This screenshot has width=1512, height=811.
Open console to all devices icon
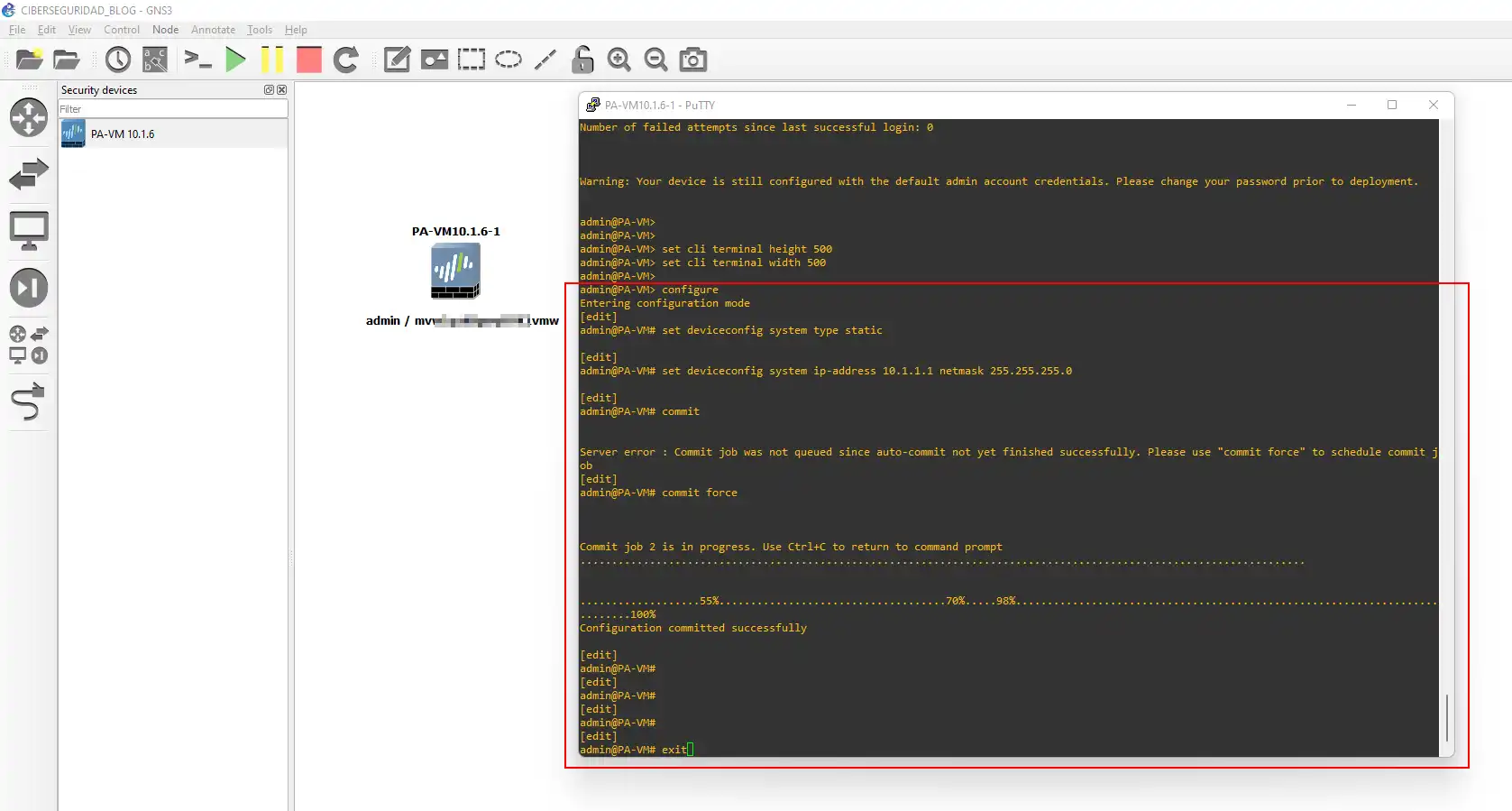pos(197,60)
